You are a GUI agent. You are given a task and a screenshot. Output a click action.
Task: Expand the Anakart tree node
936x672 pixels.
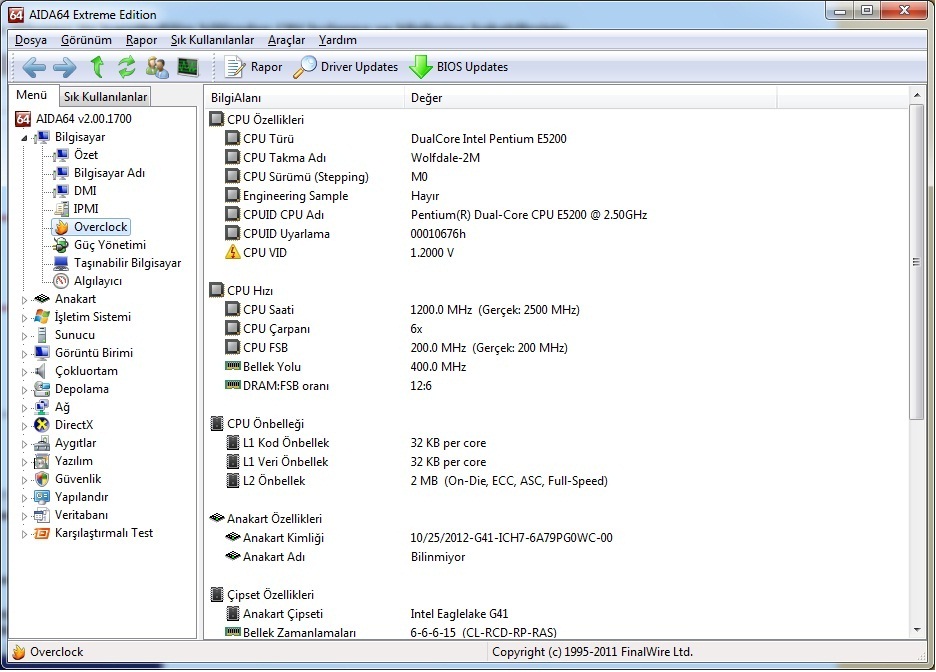click(24, 300)
